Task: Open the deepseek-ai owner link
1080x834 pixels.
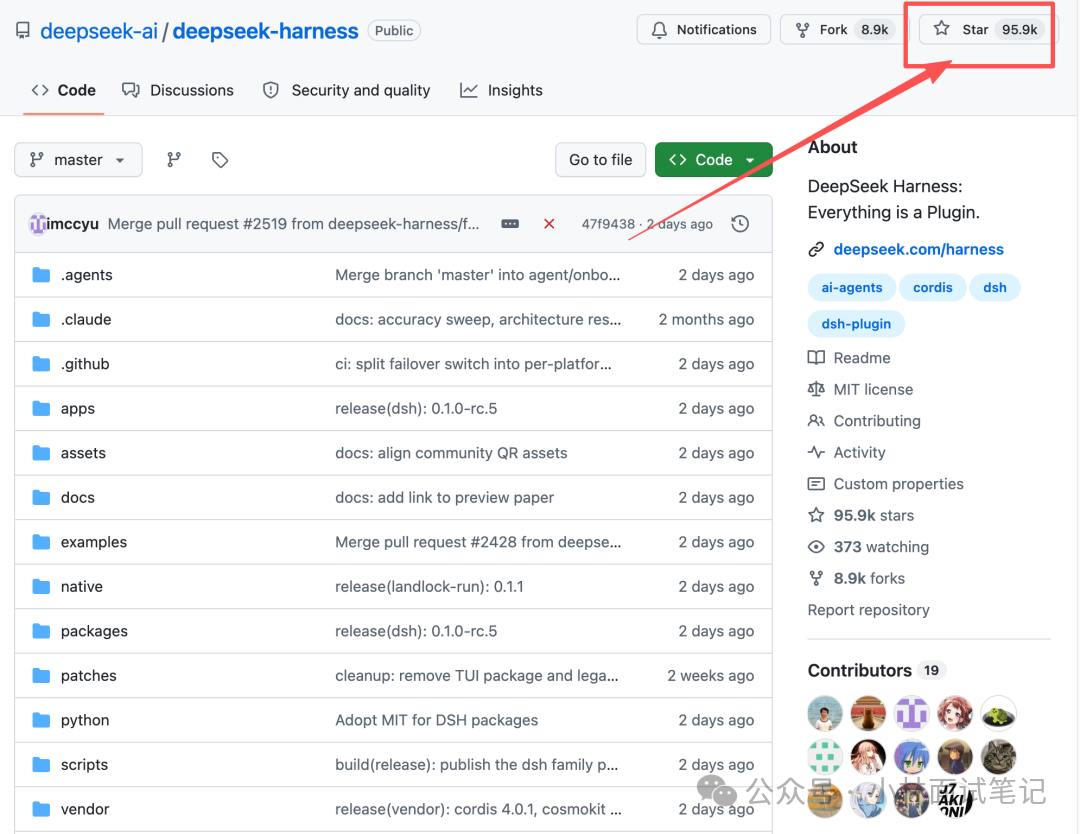Action: 98,31
